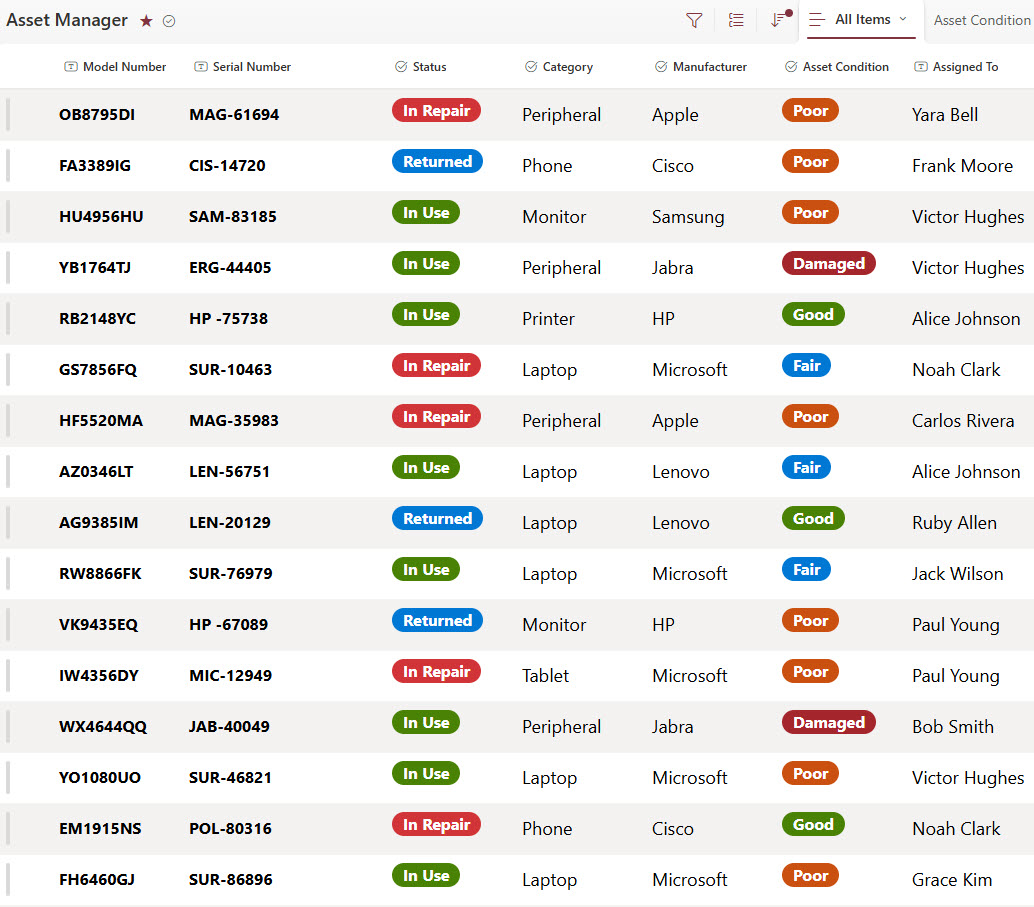Click the Fair badge for GS7856FQ
Viewport: 1034px width, 907px height.
806,365
